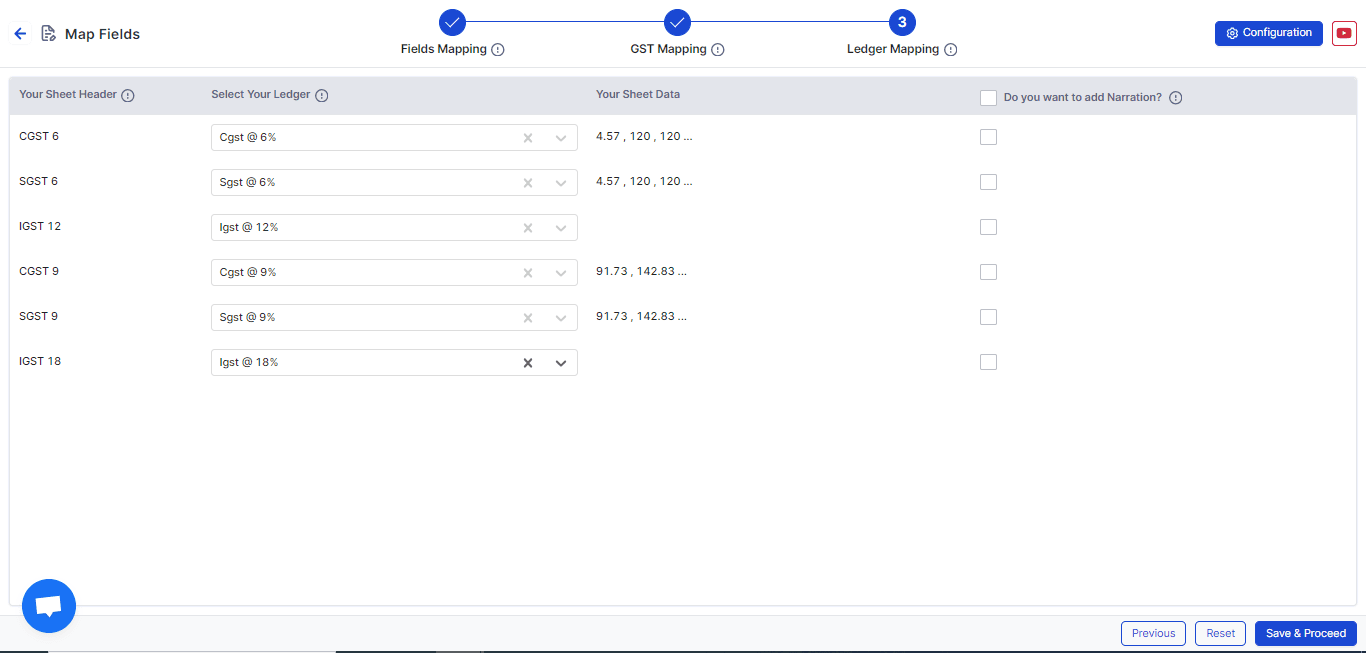Click the IGST 18 sheet header text
This screenshot has width=1366, height=653.
[x=40, y=361]
